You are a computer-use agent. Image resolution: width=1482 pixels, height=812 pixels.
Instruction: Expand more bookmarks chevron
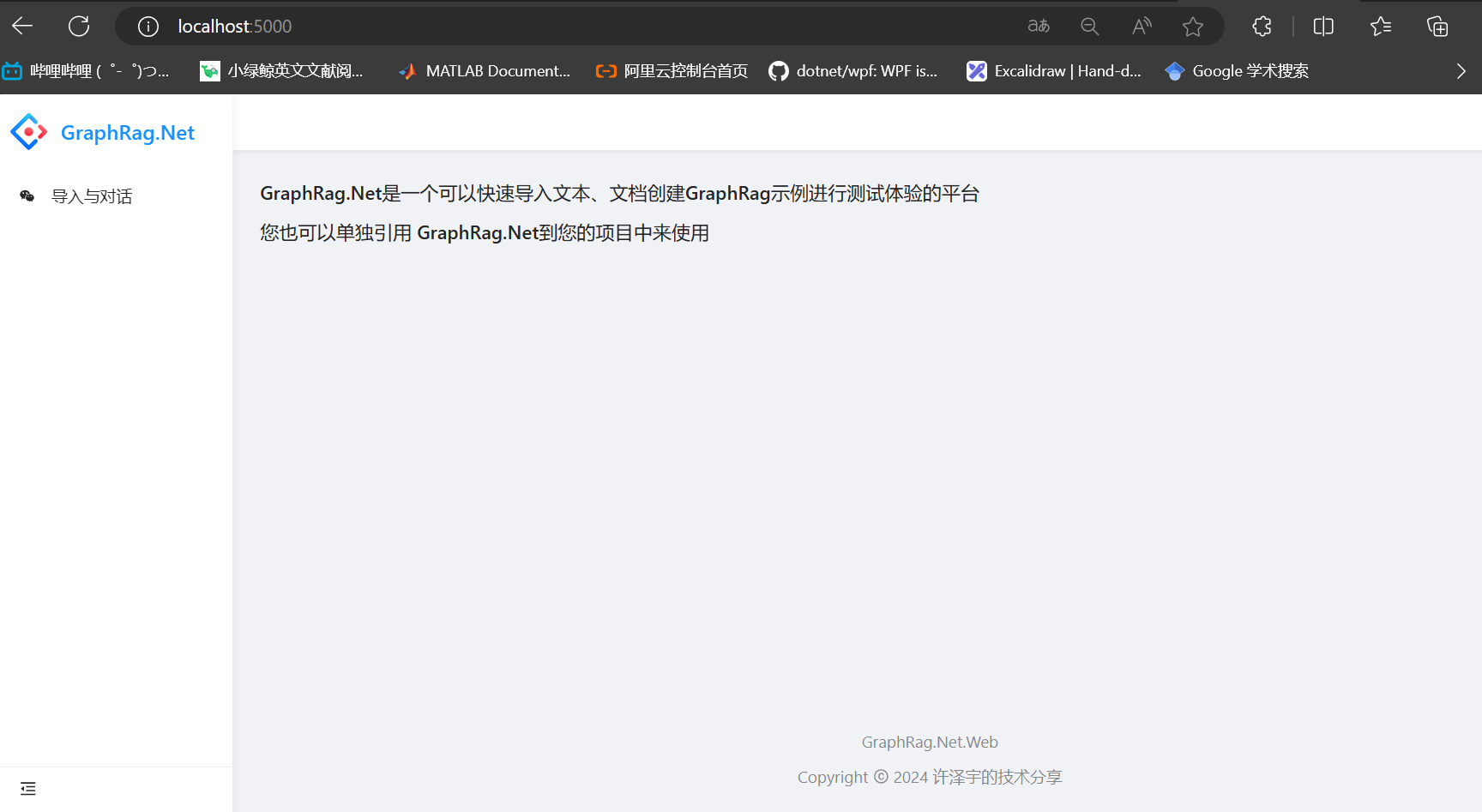[x=1461, y=71]
